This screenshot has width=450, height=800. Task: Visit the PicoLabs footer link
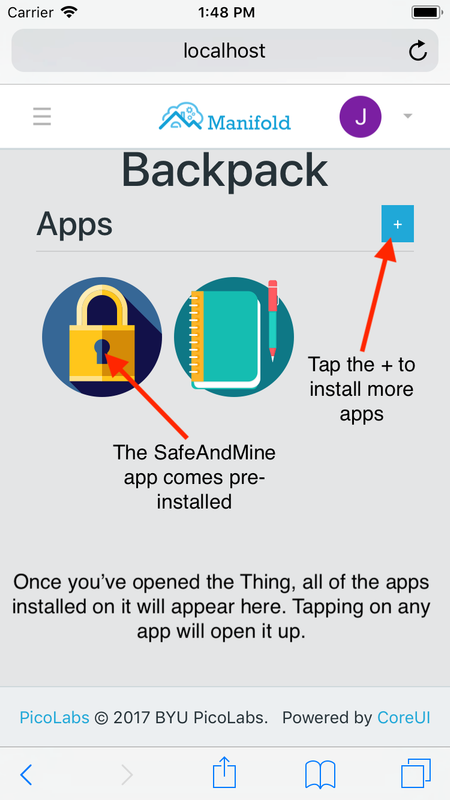pyautogui.click(x=55, y=718)
